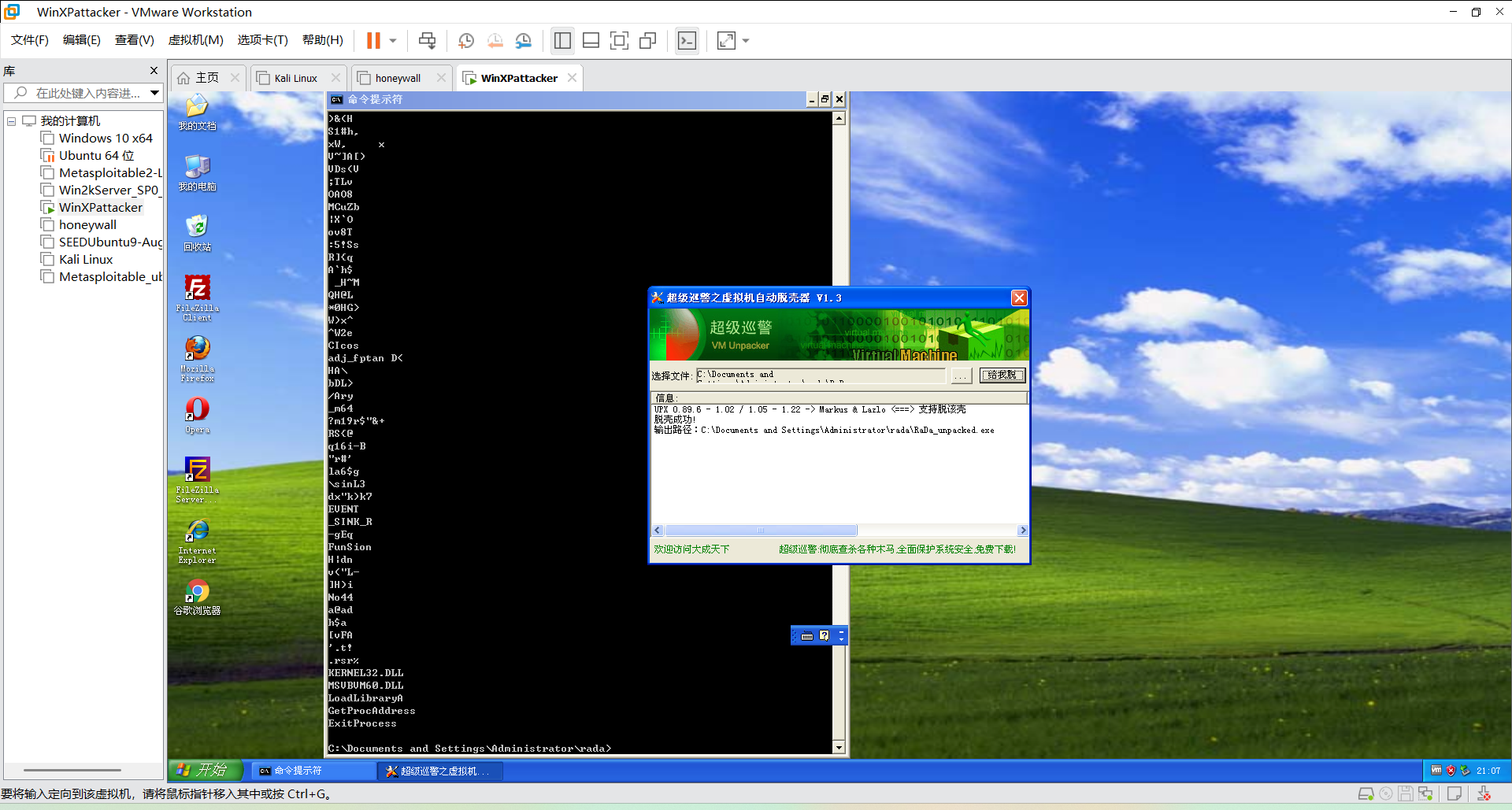Image resolution: width=1512 pixels, height=810 pixels.
Task: Pause the virtual machine with the orange button
Action: click(x=373, y=40)
